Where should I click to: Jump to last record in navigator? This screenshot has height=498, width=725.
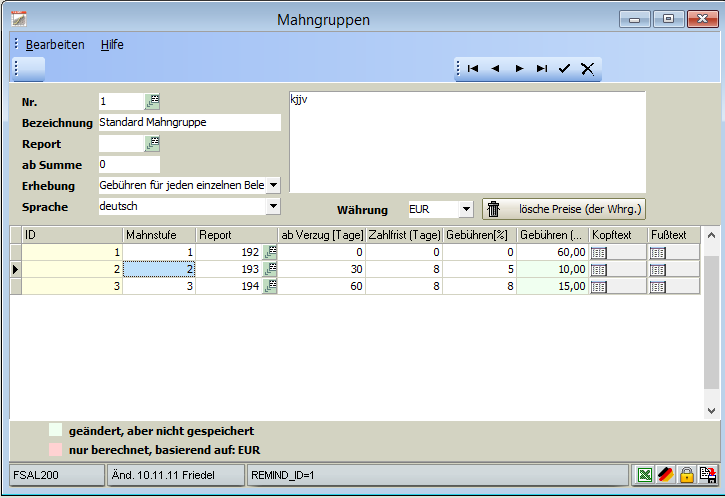pos(542,69)
